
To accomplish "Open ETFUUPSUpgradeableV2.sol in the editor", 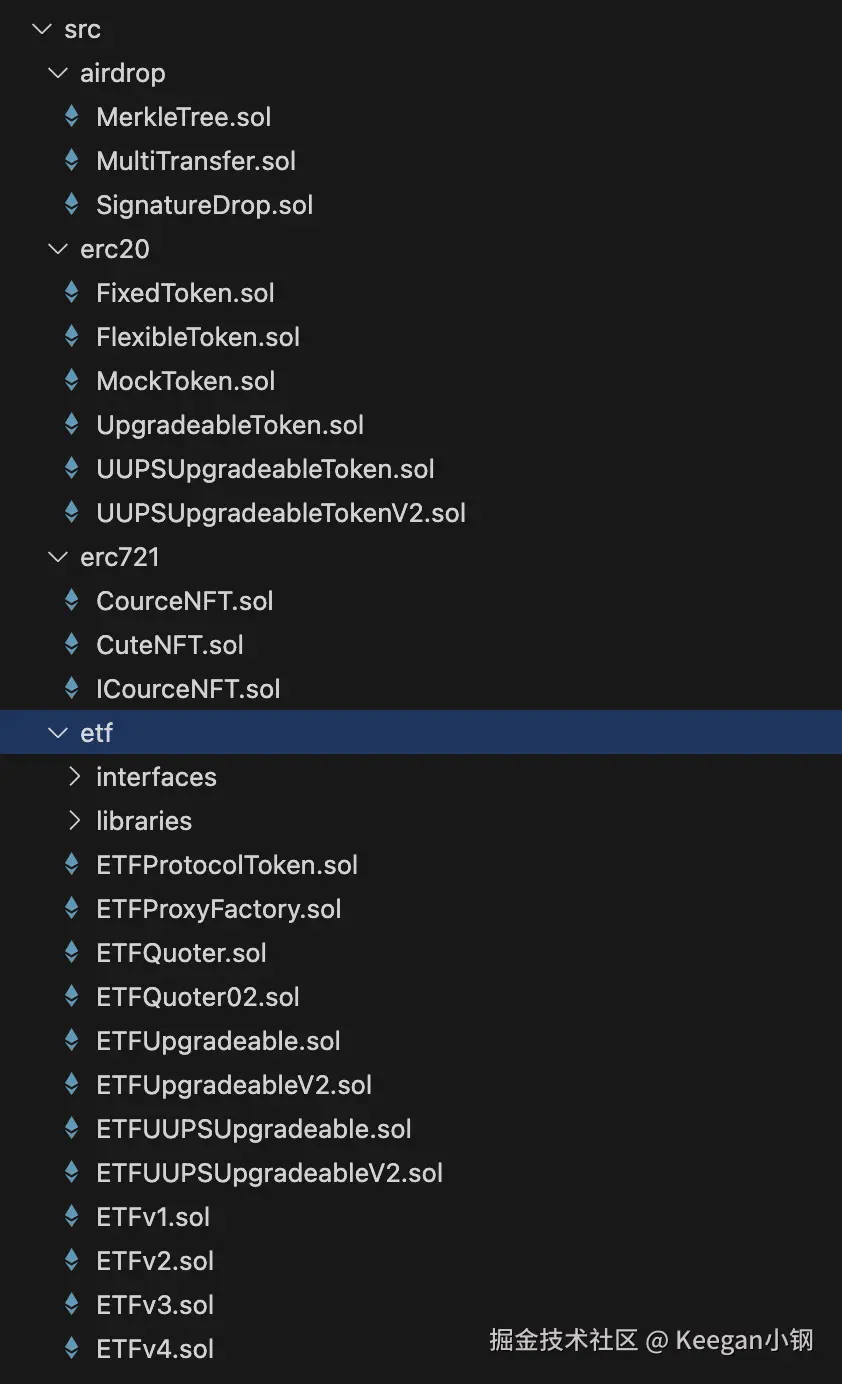I will (269, 1173).
